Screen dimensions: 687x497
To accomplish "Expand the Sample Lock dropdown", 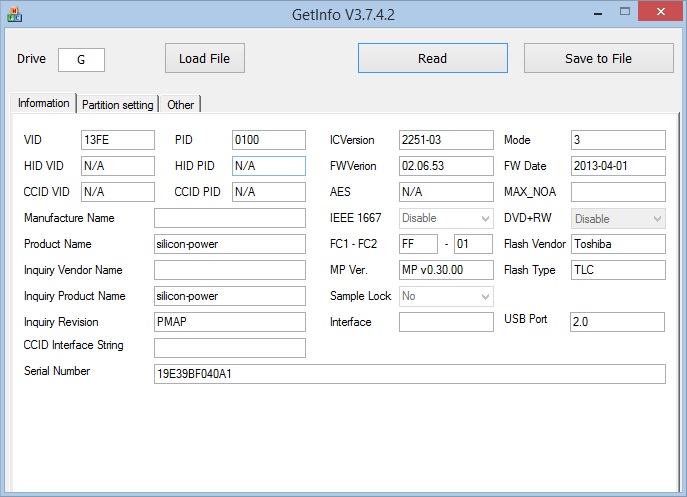I will (x=446, y=296).
